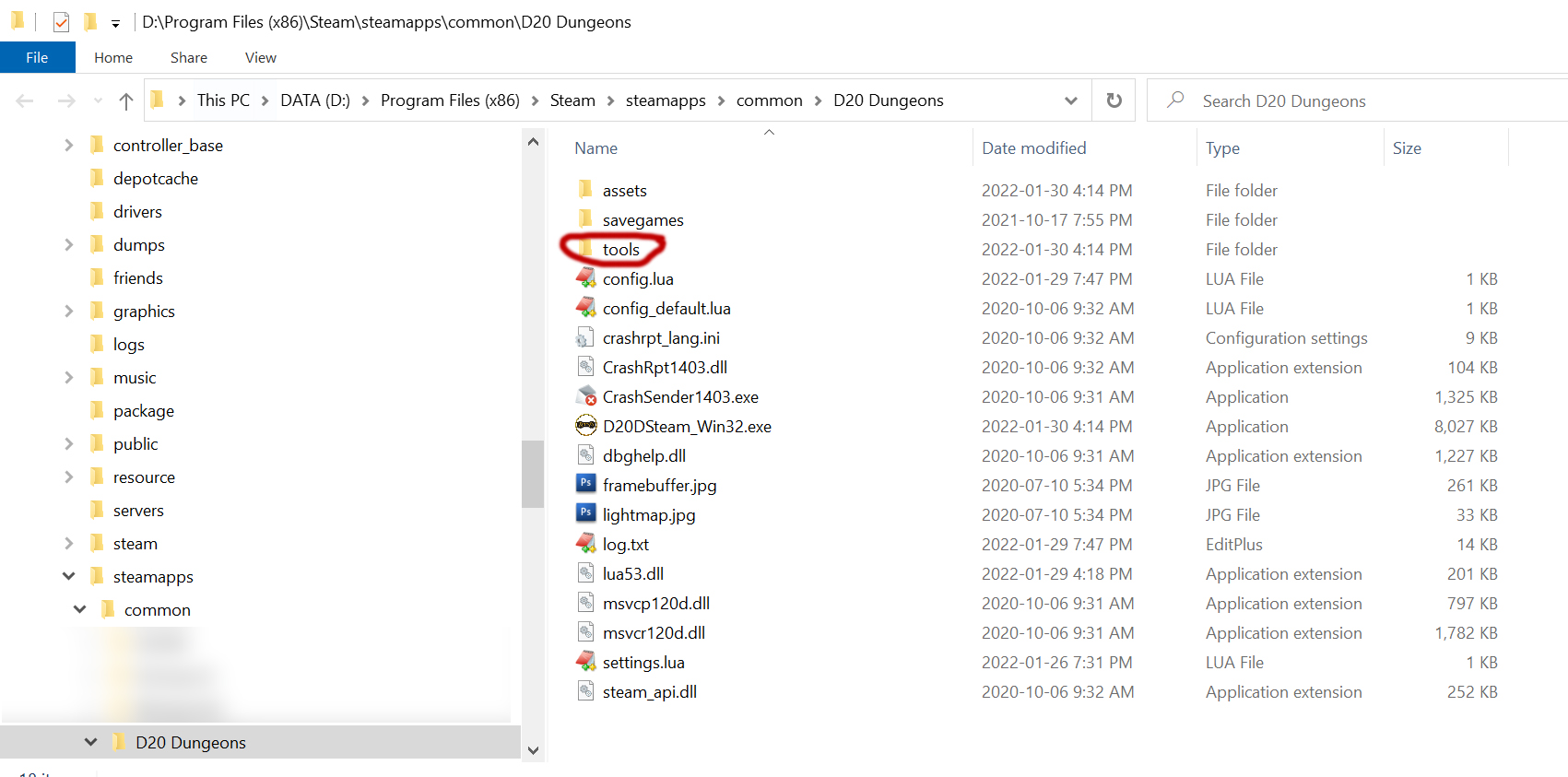Open recent locations dropdown arrow
The width and height of the screenshot is (1568, 777).
98,101
